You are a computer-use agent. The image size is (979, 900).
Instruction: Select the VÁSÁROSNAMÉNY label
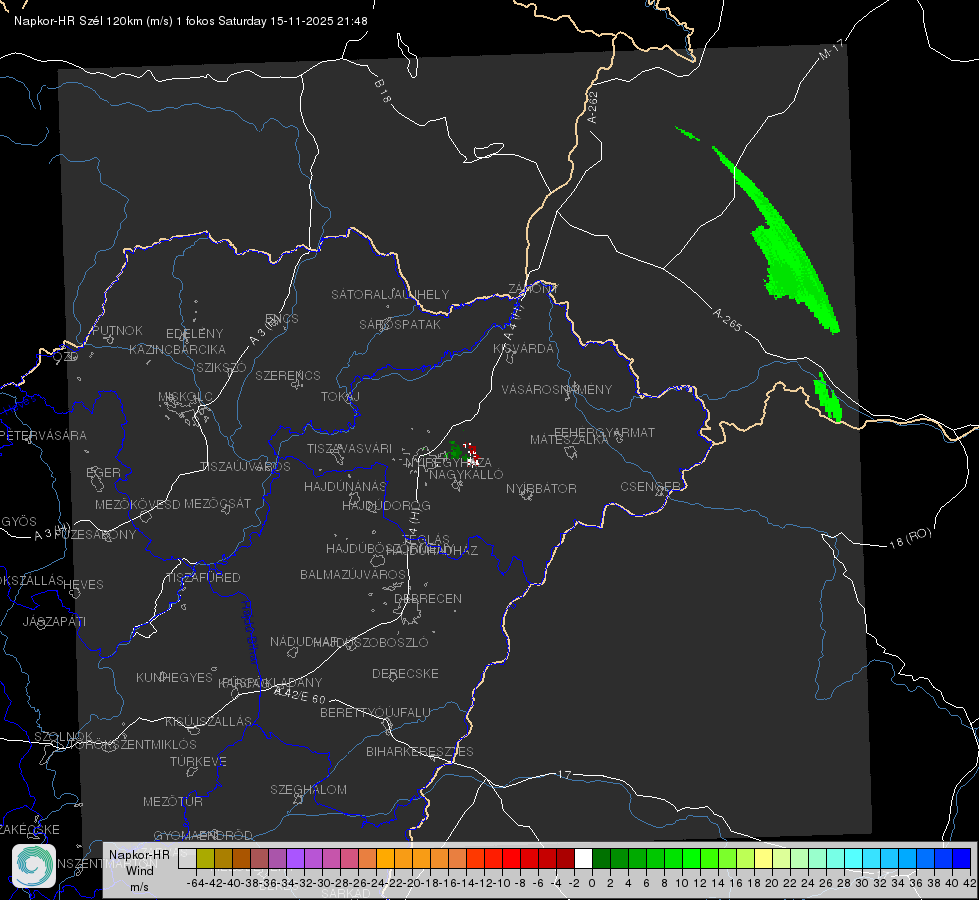click(x=557, y=389)
